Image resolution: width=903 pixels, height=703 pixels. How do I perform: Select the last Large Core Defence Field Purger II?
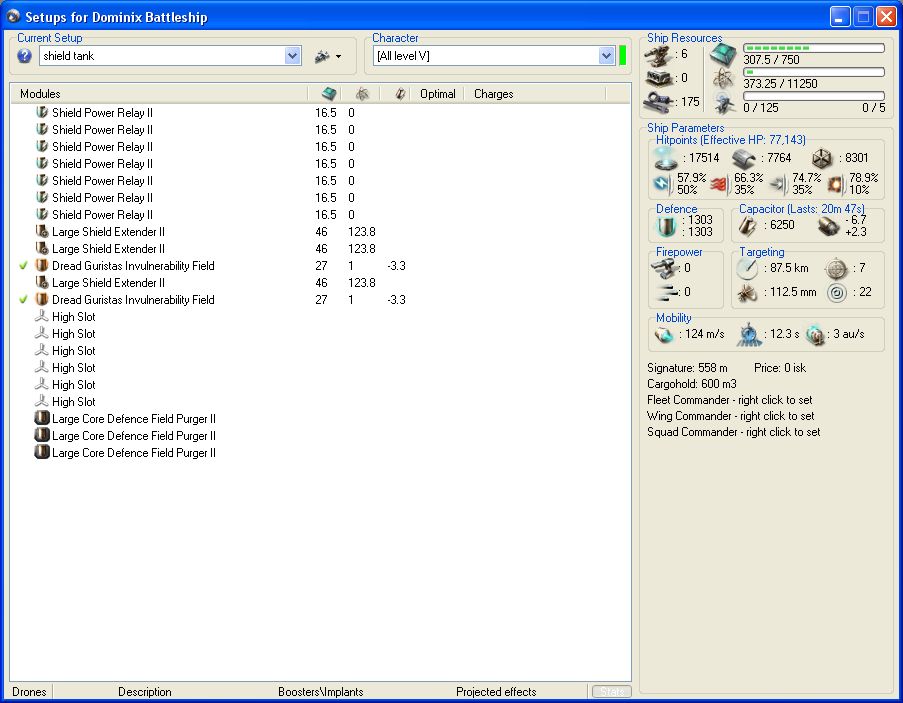(320, 453)
